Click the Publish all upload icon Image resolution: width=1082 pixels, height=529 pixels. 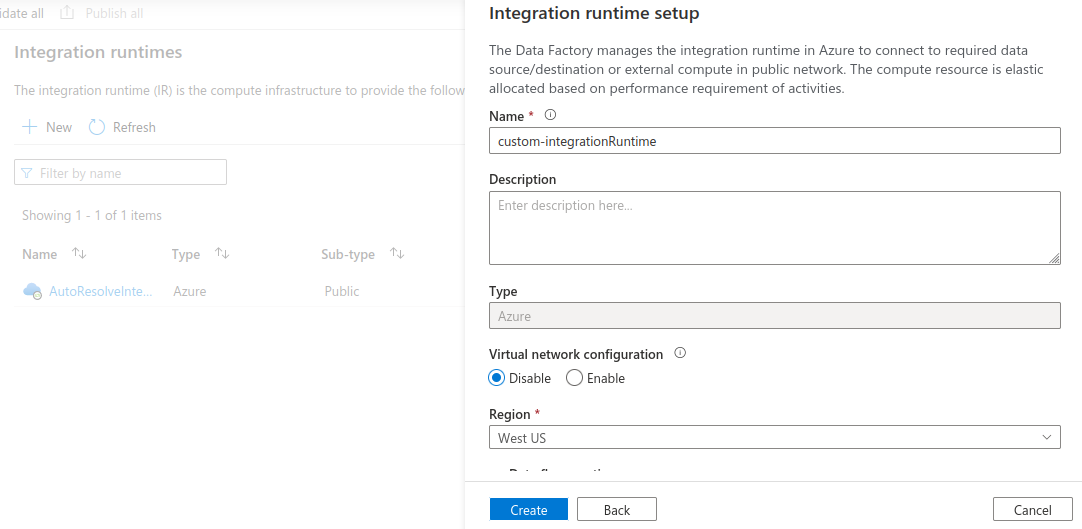click(x=67, y=12)
